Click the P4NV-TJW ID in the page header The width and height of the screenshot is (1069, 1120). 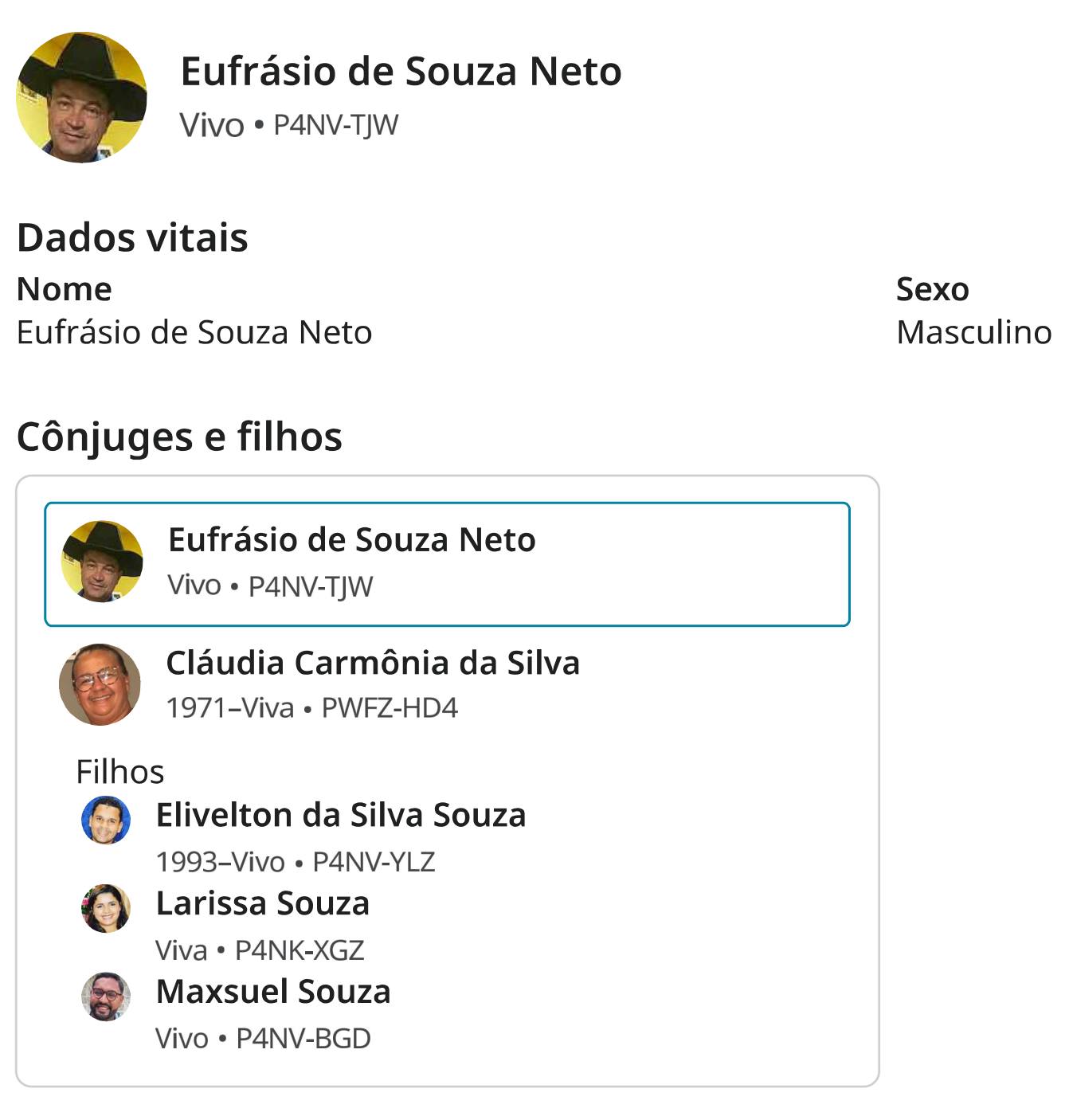tap(335, 125)
